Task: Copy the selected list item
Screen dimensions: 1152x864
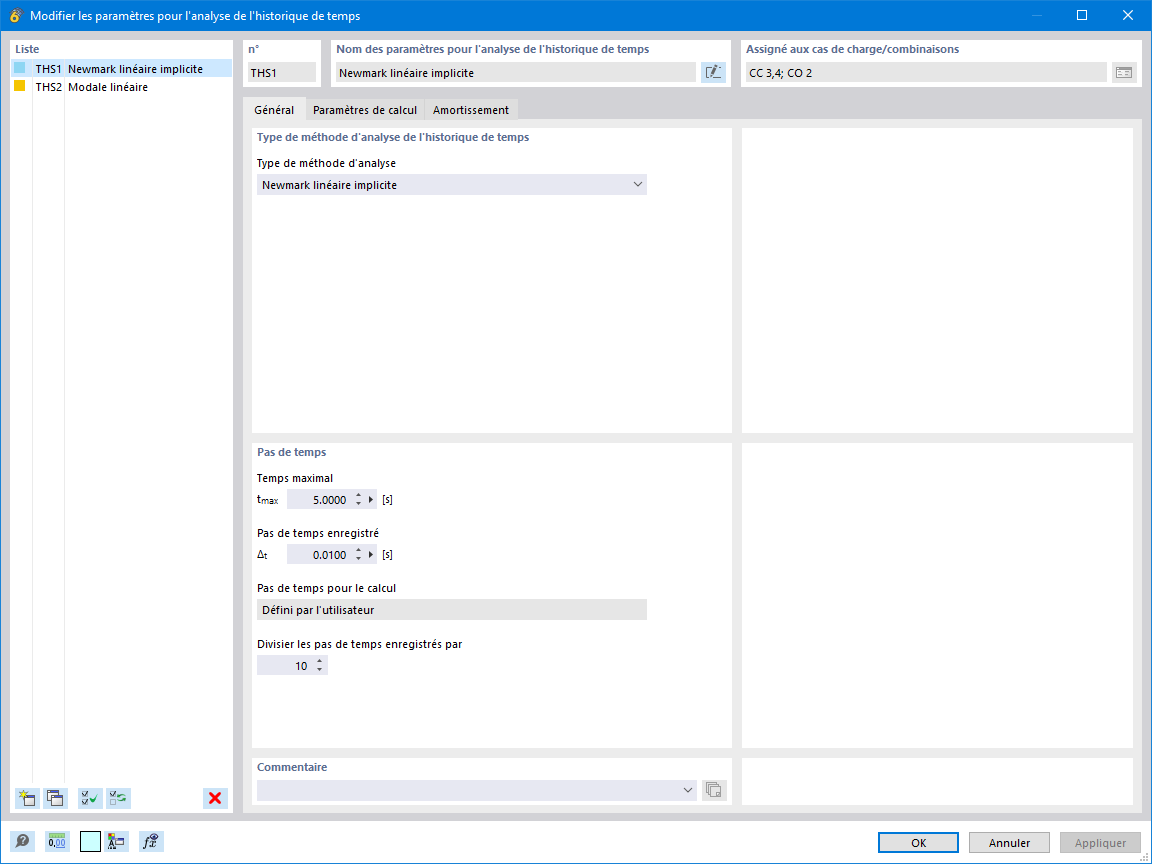Action: 55,798
